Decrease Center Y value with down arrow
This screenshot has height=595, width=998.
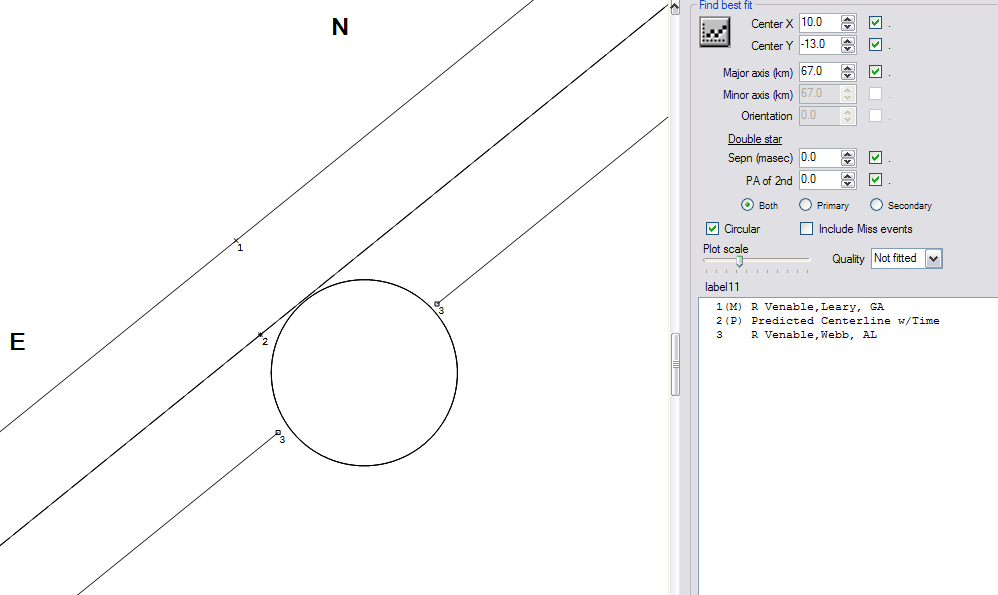pos(847,49)
